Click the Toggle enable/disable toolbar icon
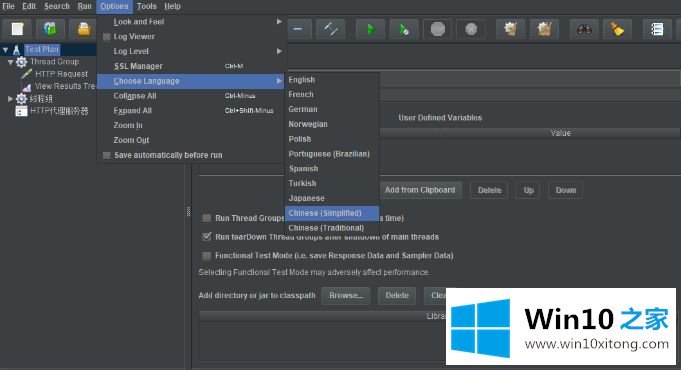681x370 pixels. click(x=331, y=29)
